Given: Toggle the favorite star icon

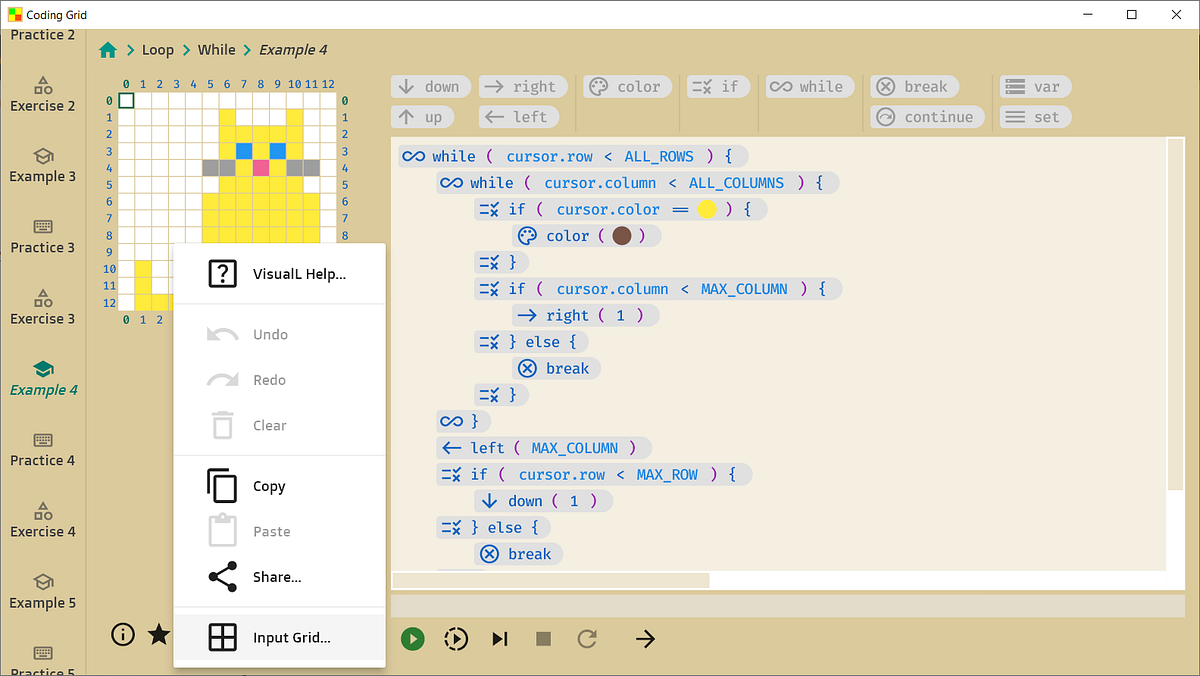Looking at the screenshot, I should 158,634.
